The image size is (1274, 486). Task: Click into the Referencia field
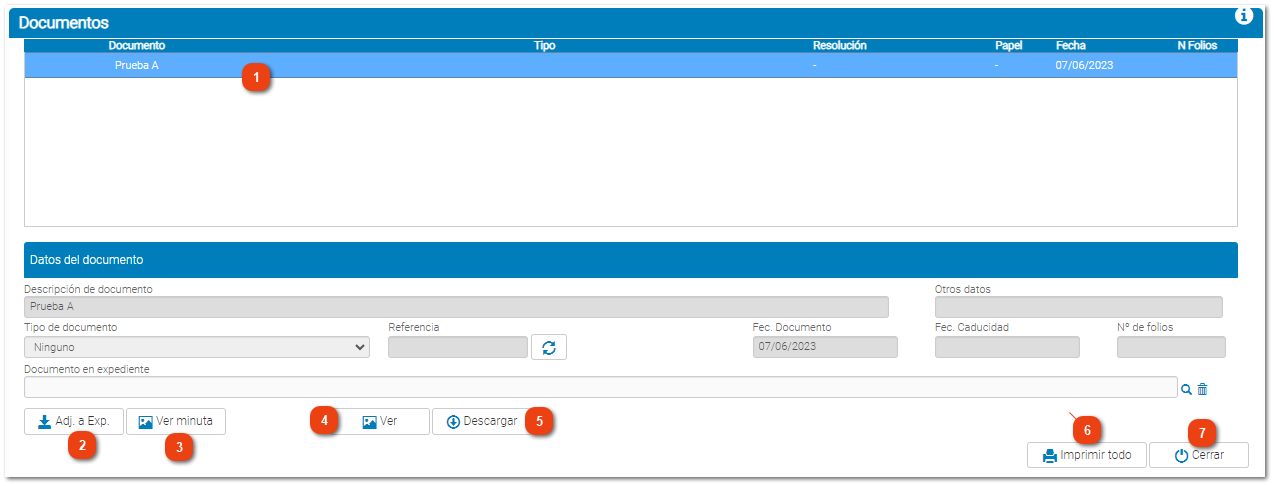coord(458,347)
